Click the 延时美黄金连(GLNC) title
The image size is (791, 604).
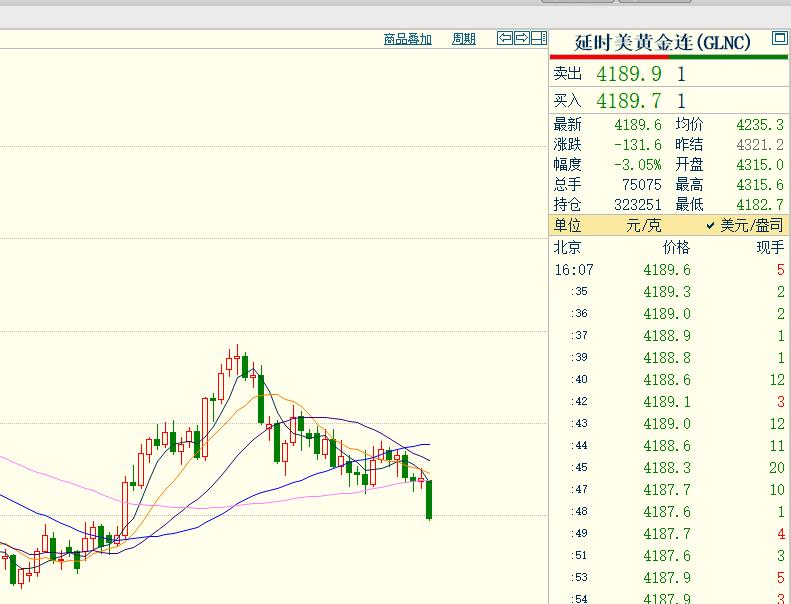[662, 42]
